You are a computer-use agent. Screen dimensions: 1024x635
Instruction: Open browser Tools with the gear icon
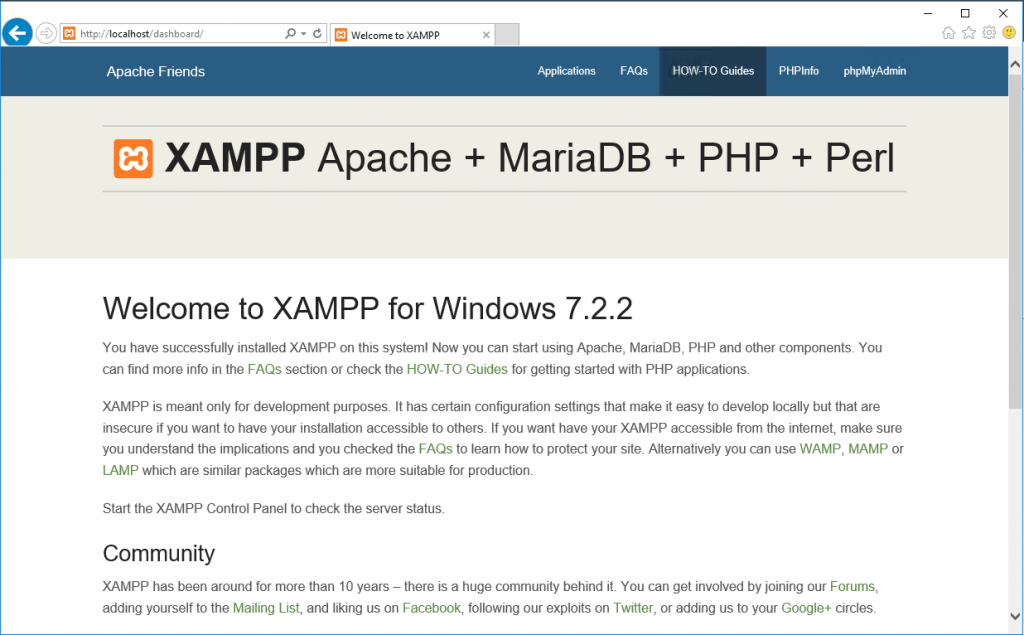point(989,33)
